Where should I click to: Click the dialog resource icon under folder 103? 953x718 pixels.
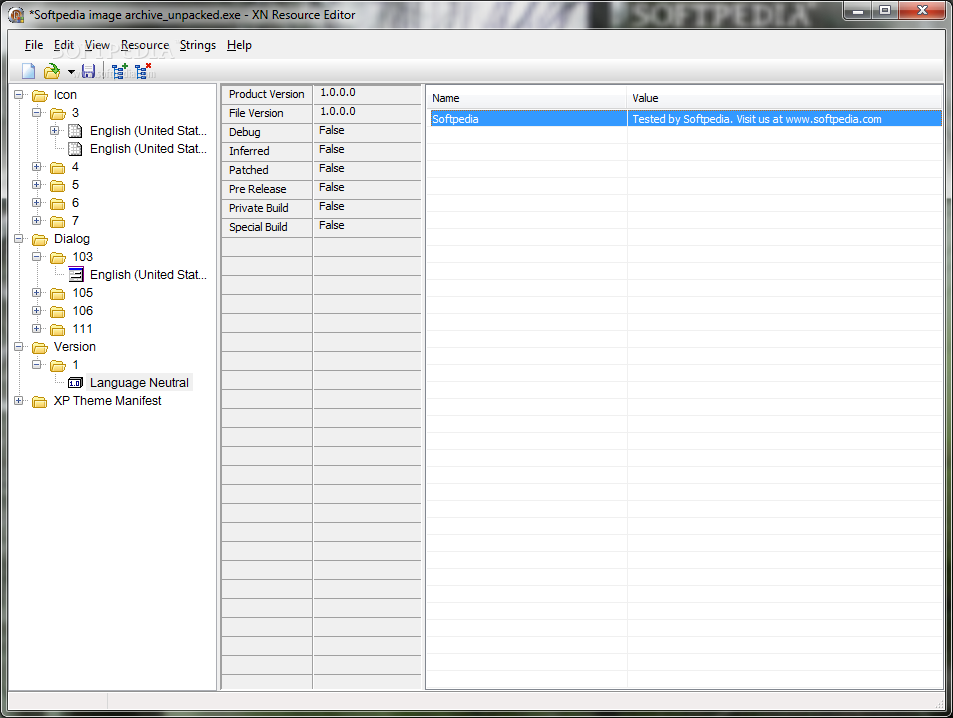click(x=76, y=275)
